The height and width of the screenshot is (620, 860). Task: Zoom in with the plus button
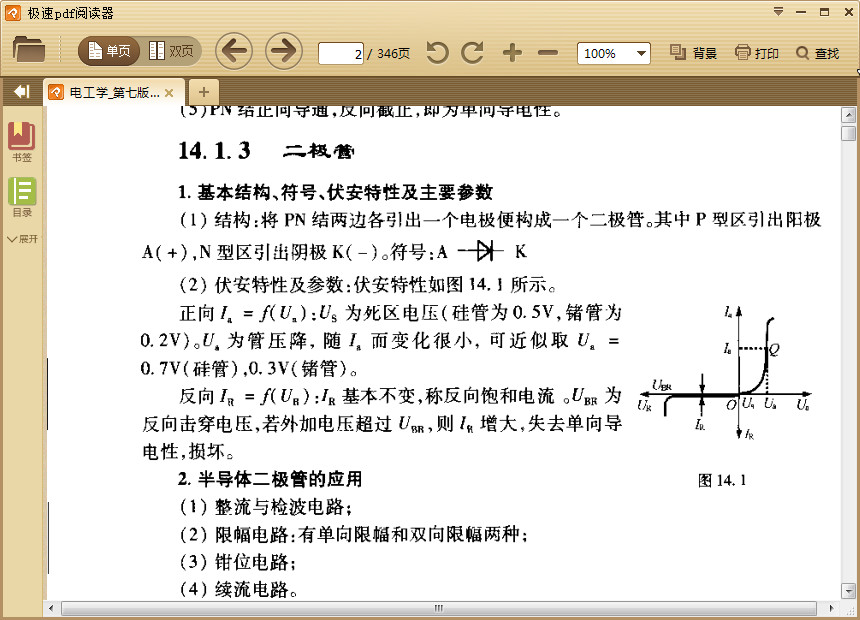tap(510, 53)
